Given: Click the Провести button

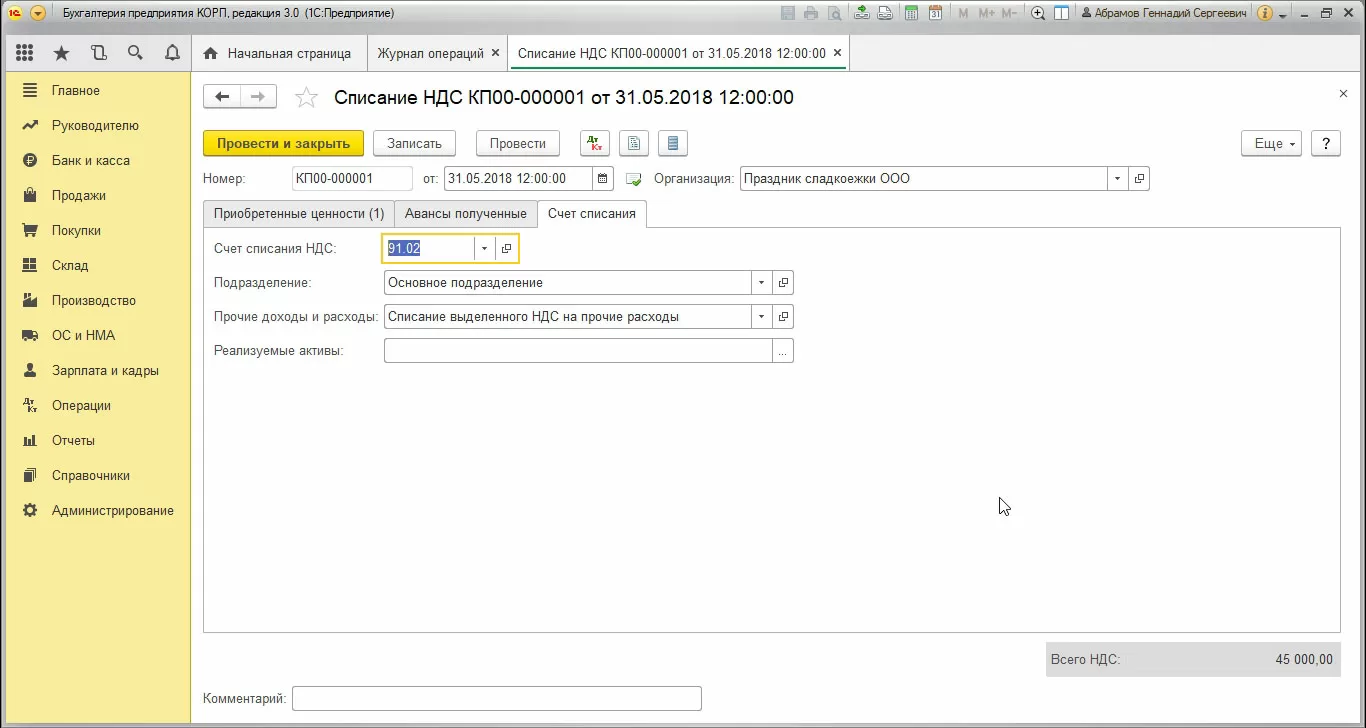Looking at the screenshot, I should (x=518, y=143).
